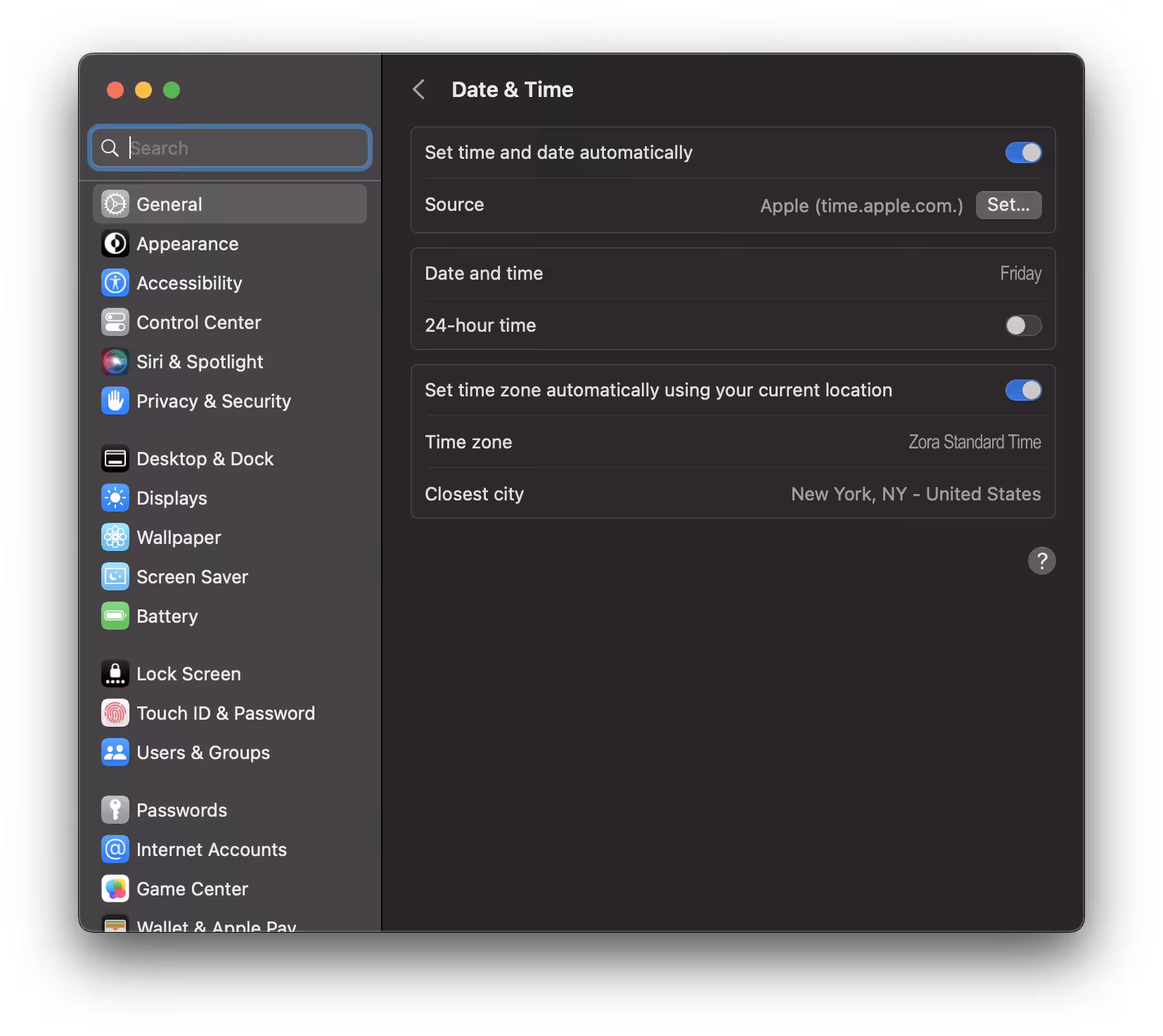This screenshot has width=1163, height=1036.
Task: Select the Accessibility icon
Action: (x=115, y=283)
